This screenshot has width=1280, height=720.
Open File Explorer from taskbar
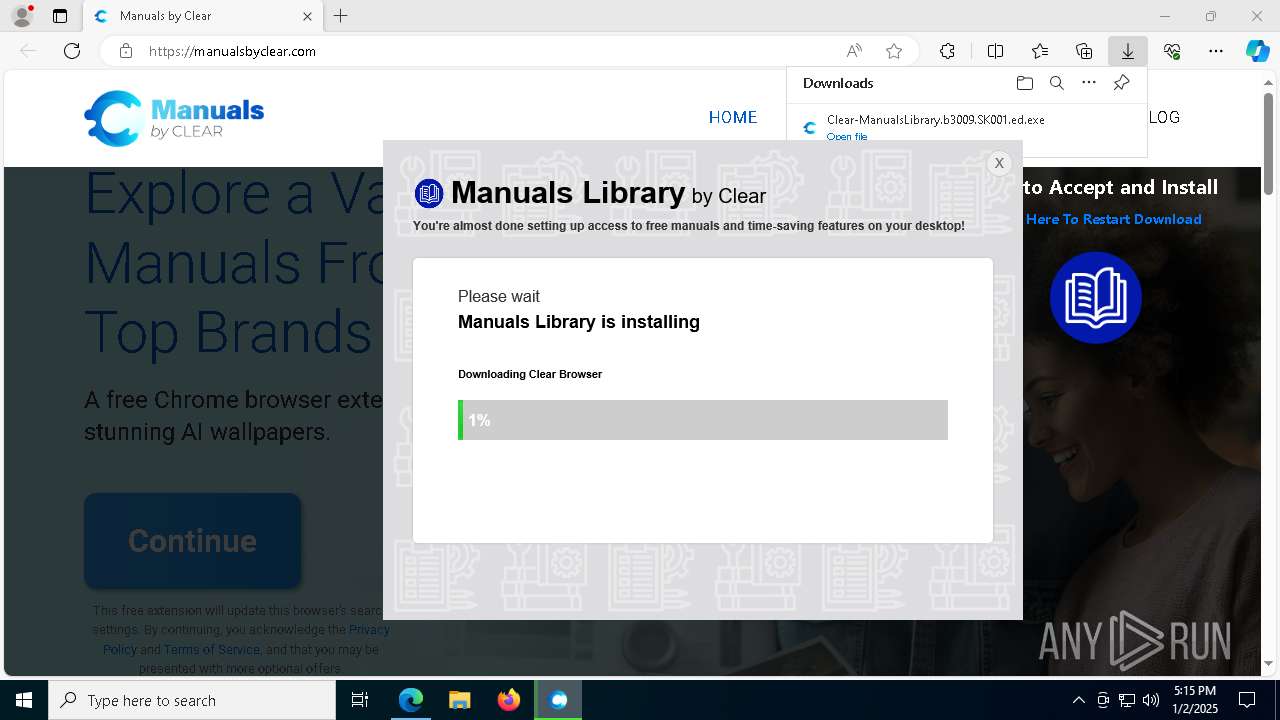pos(459,700)
